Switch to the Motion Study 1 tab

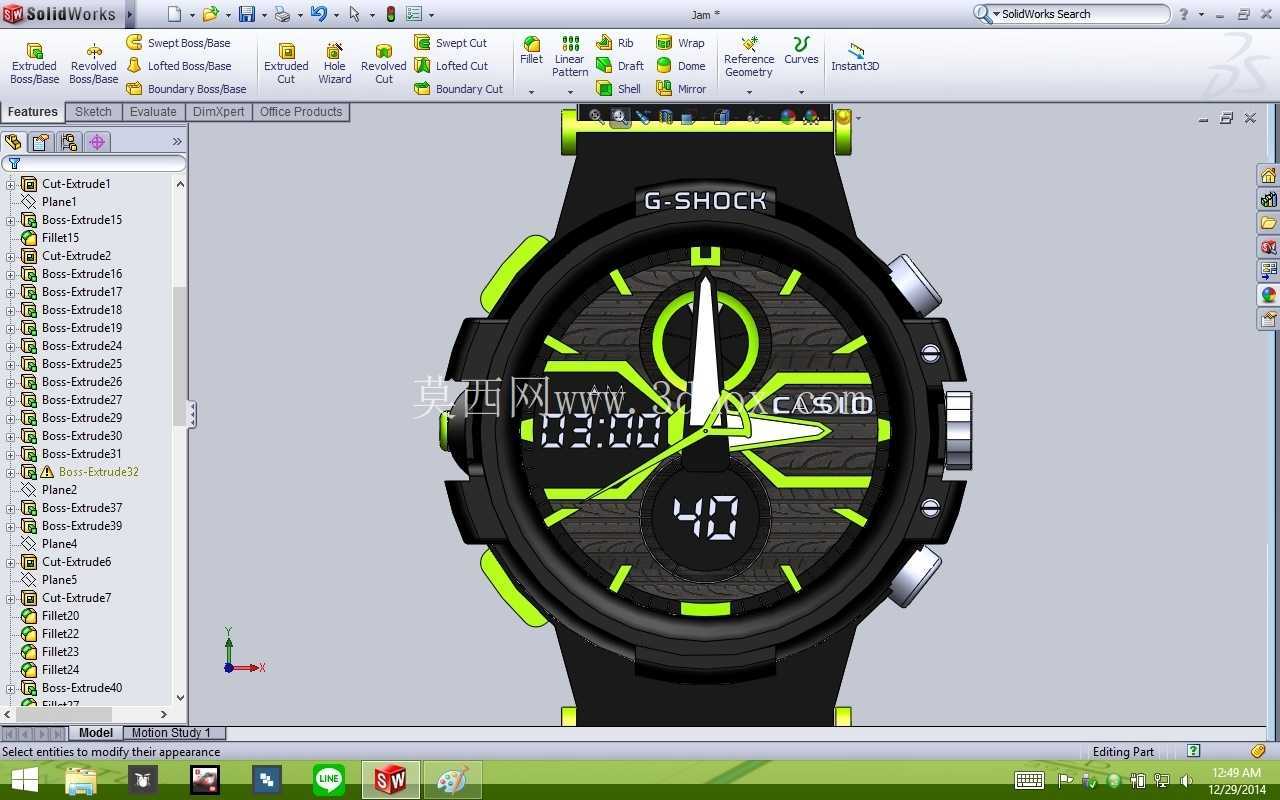coord(171,733)
